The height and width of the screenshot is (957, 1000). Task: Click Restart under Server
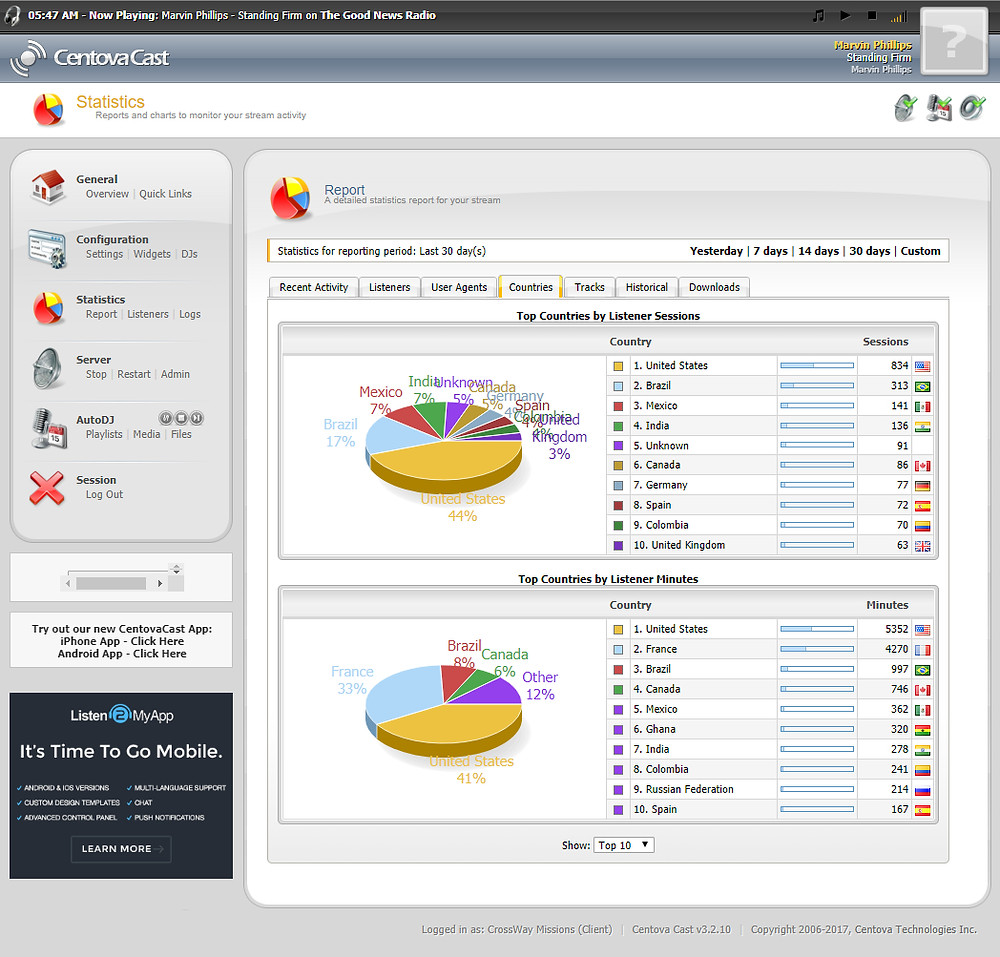134,374
